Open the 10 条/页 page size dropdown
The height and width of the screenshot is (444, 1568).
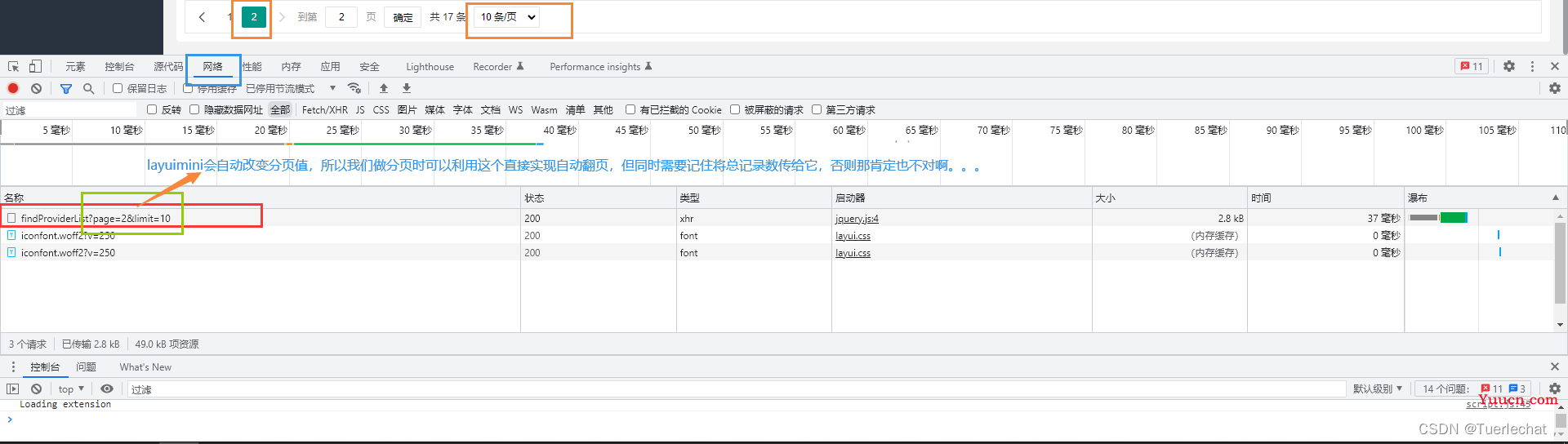(x=506, y=17)
